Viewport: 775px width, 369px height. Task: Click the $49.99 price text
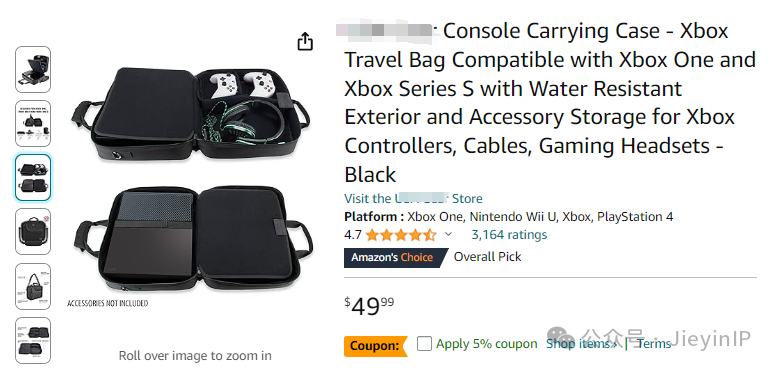coord(370,307)
